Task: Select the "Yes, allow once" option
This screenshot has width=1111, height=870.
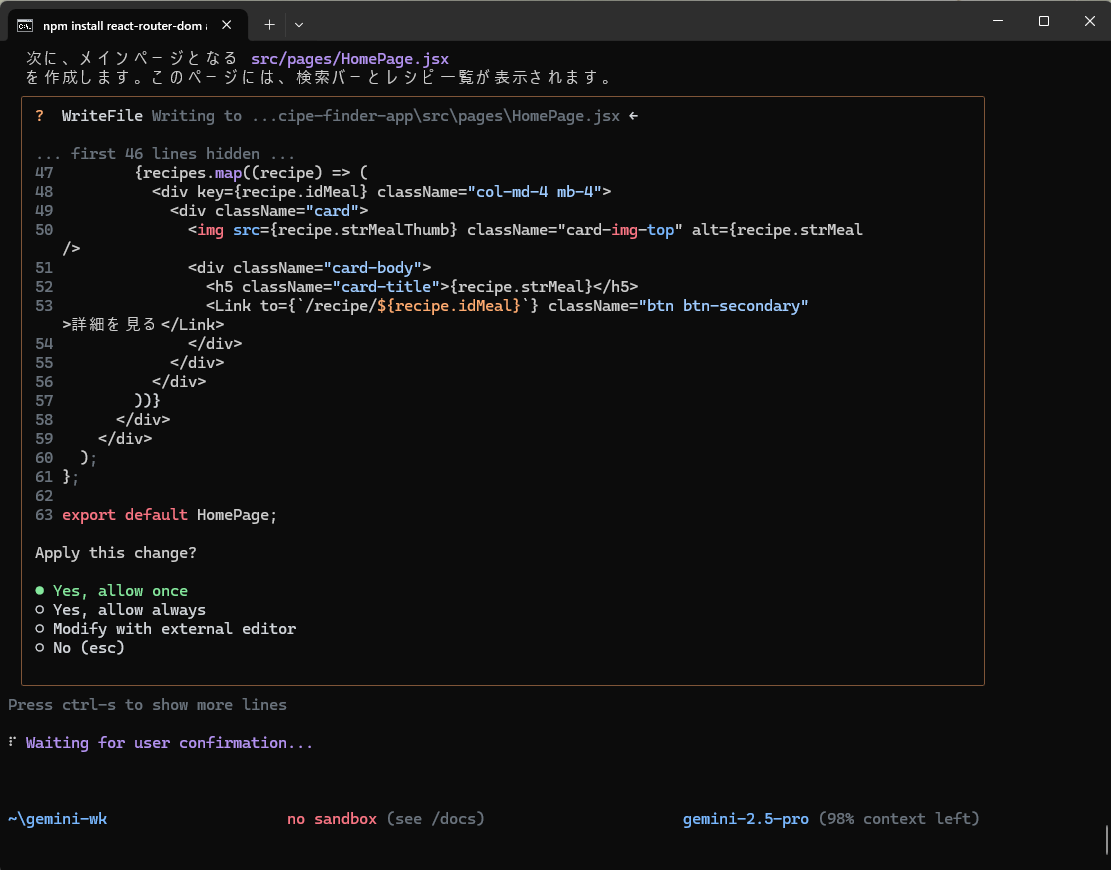Action: [120, 591]
